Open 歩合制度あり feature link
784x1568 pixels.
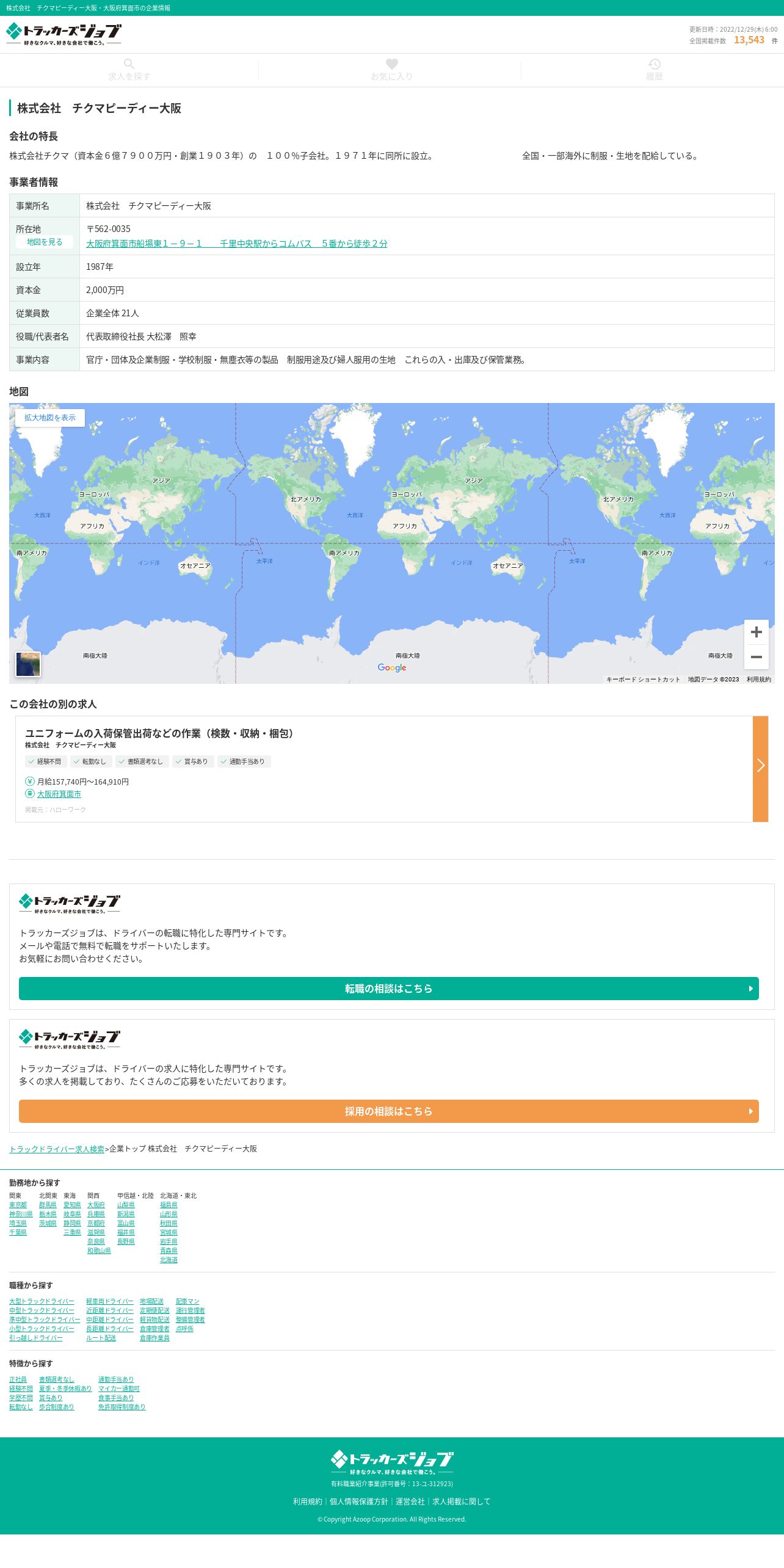point(57,1407)
